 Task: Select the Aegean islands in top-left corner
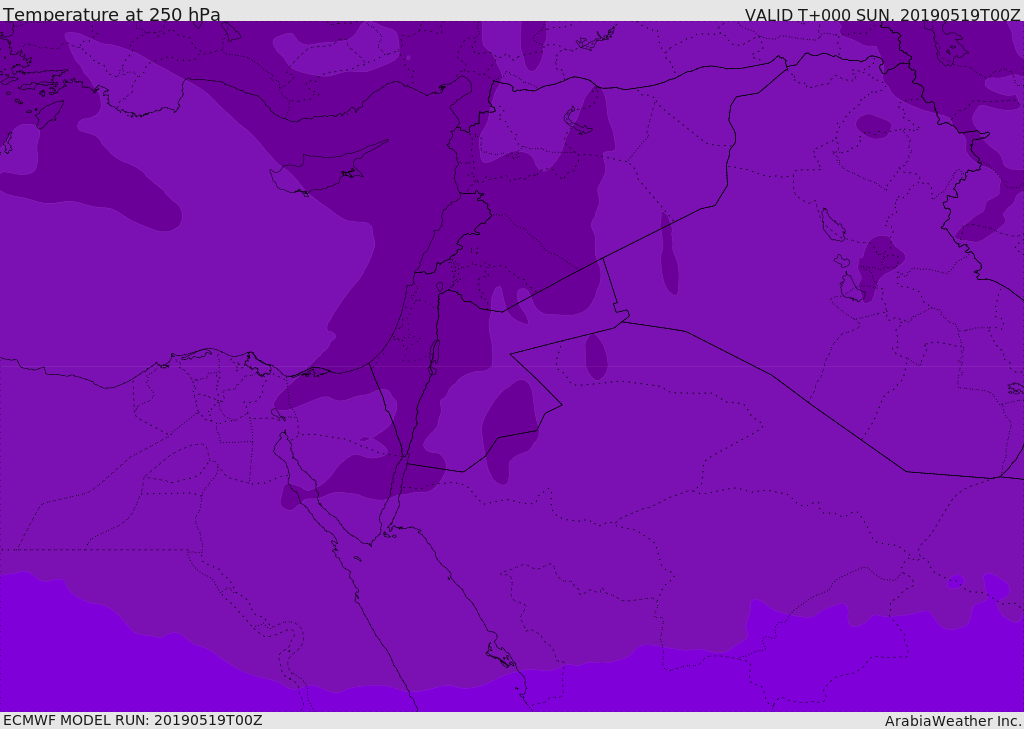pos(30,90)
